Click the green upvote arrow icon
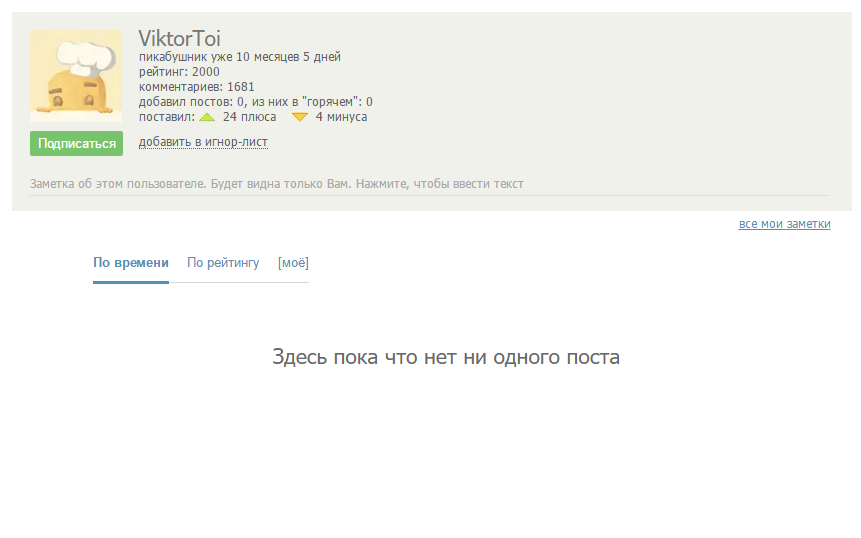Image resolution: width=861 pixels, height=538 pixels. click(207, 117)
